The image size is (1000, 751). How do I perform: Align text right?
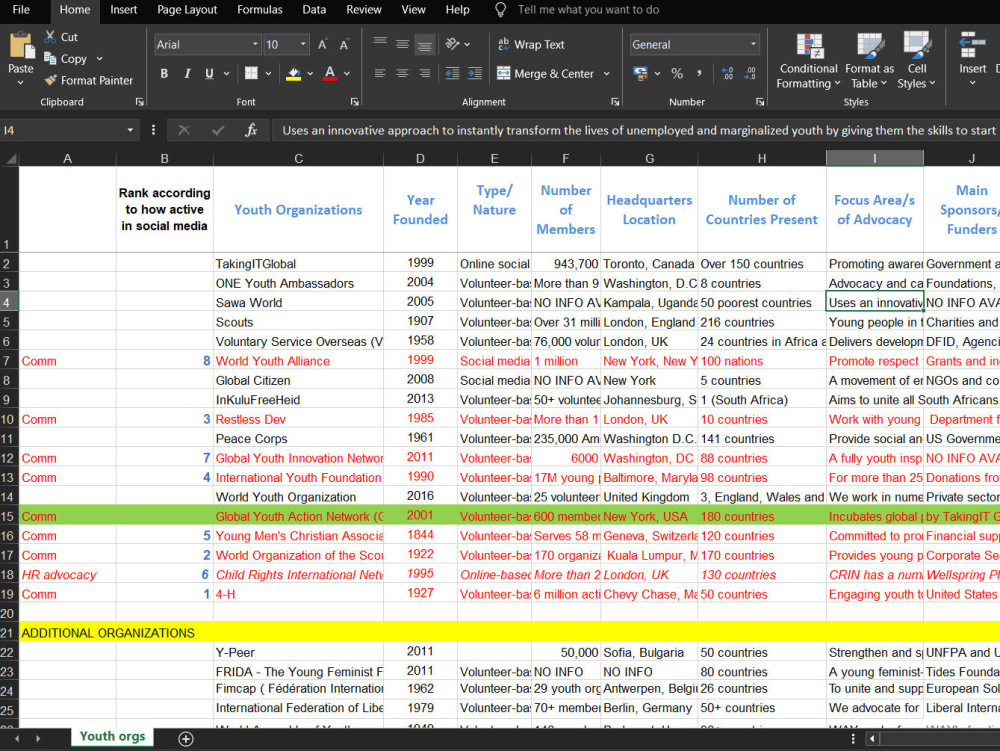425,73
